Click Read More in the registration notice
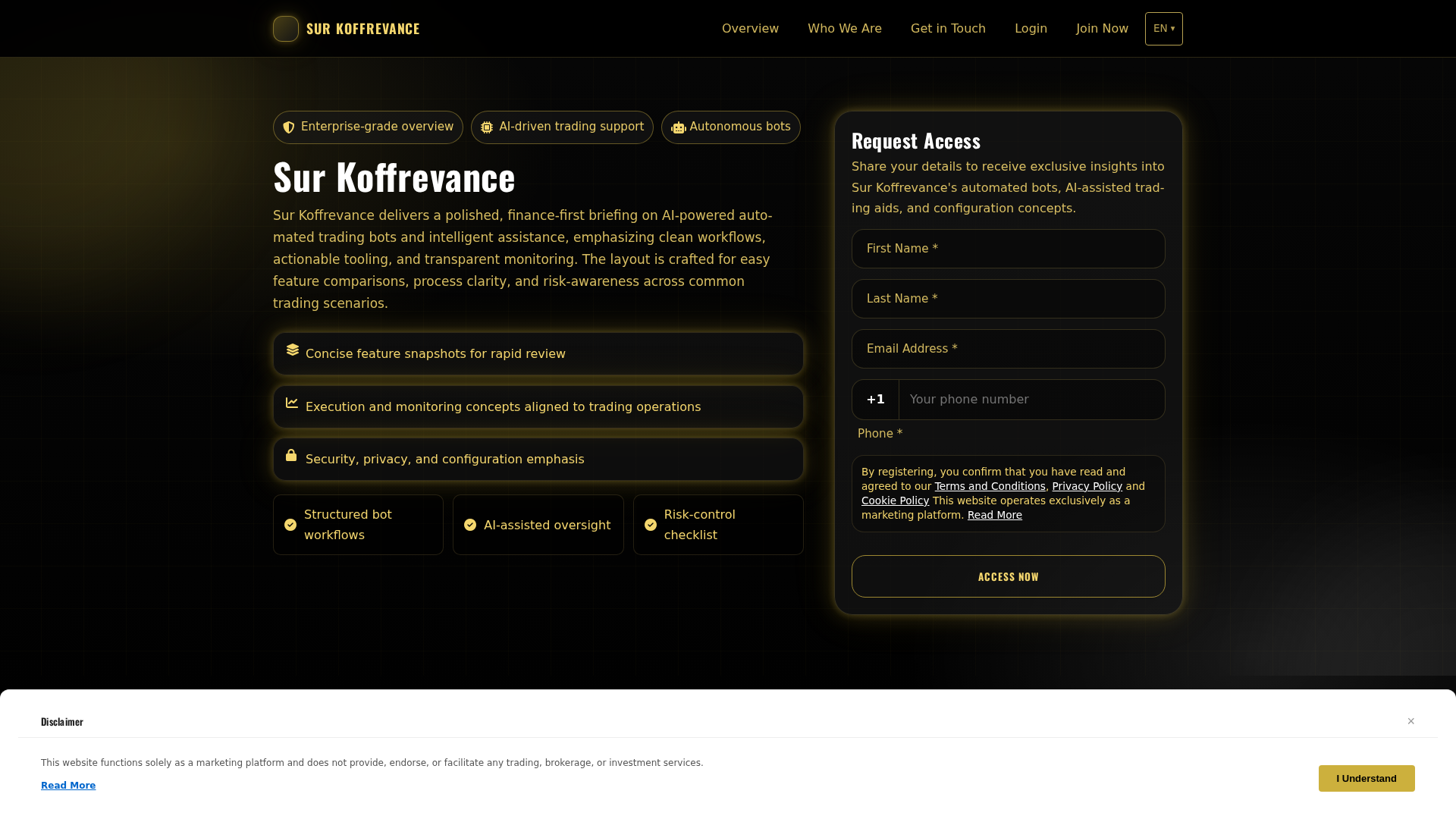Viewport: 1456px width, 819px height. (x=995, y=515)
